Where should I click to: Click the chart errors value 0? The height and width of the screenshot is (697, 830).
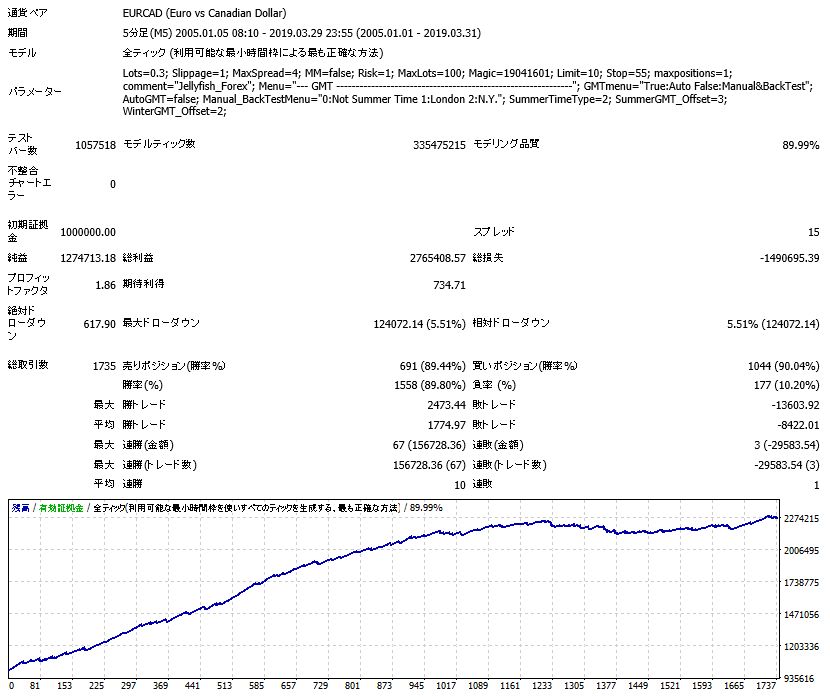(x=113, y=184)
